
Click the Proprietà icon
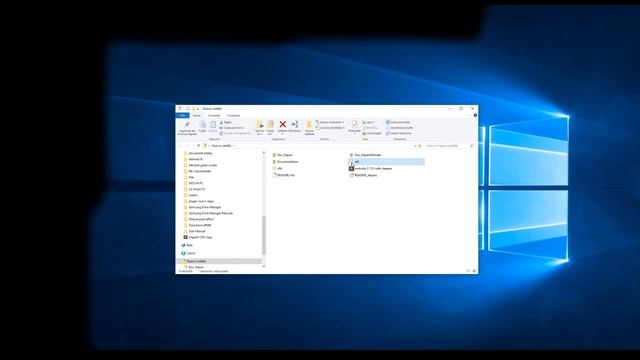coord(355,124)
